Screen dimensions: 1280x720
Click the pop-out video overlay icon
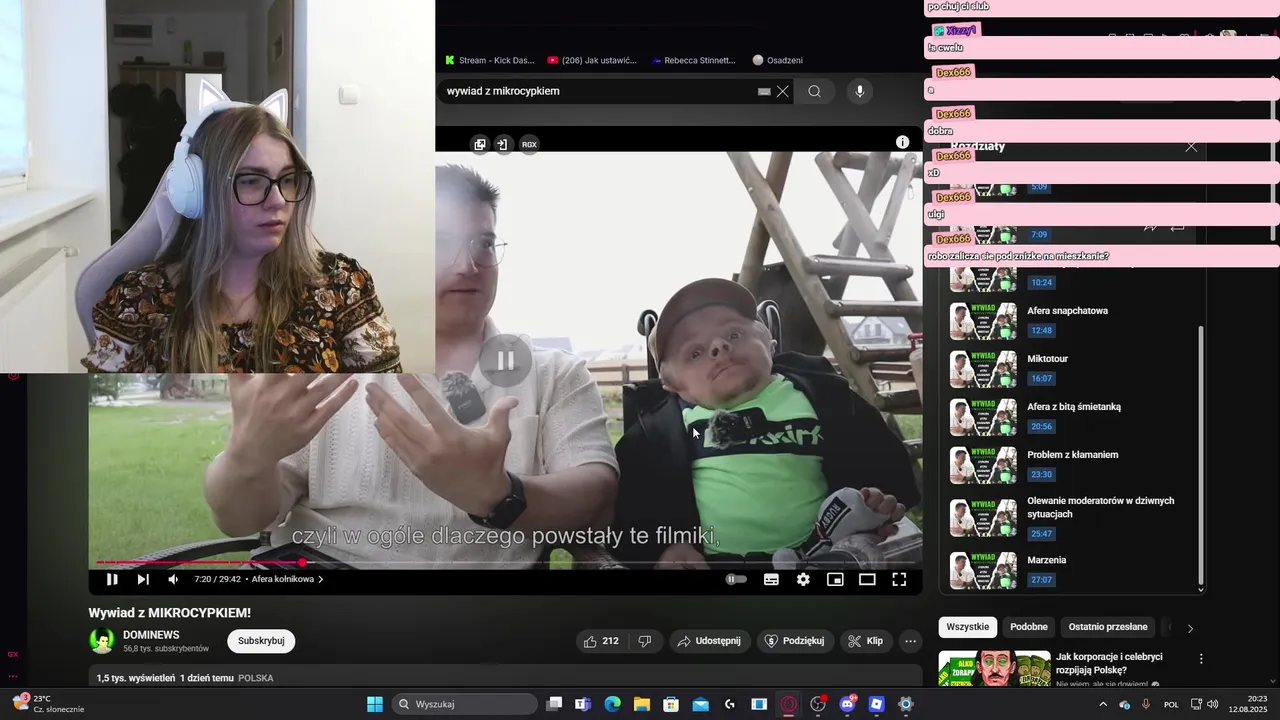coord(480,144)
